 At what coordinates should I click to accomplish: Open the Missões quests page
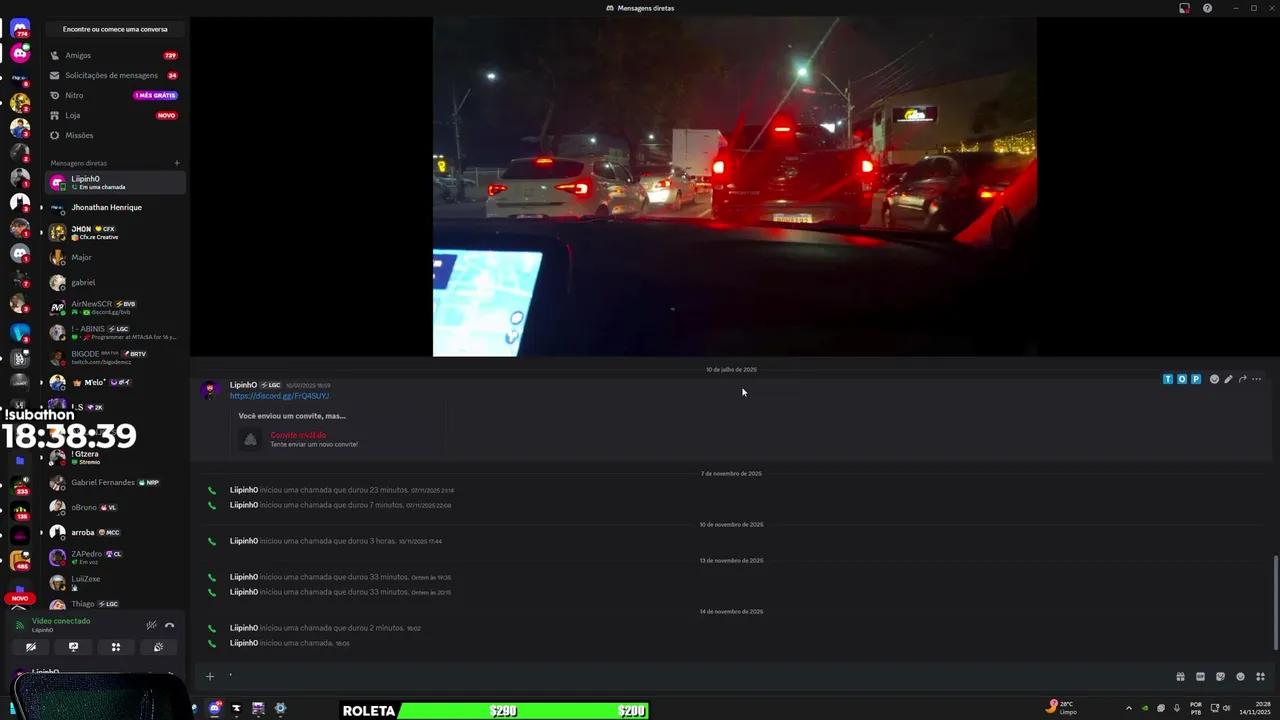(115, 135)
